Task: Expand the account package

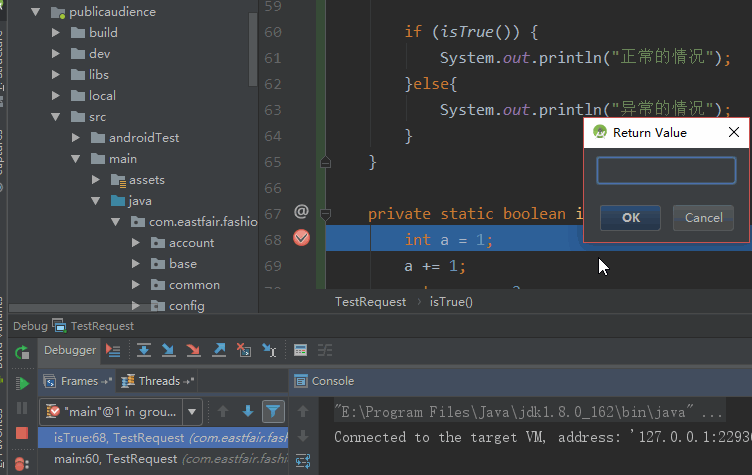Action: point(136,243)
